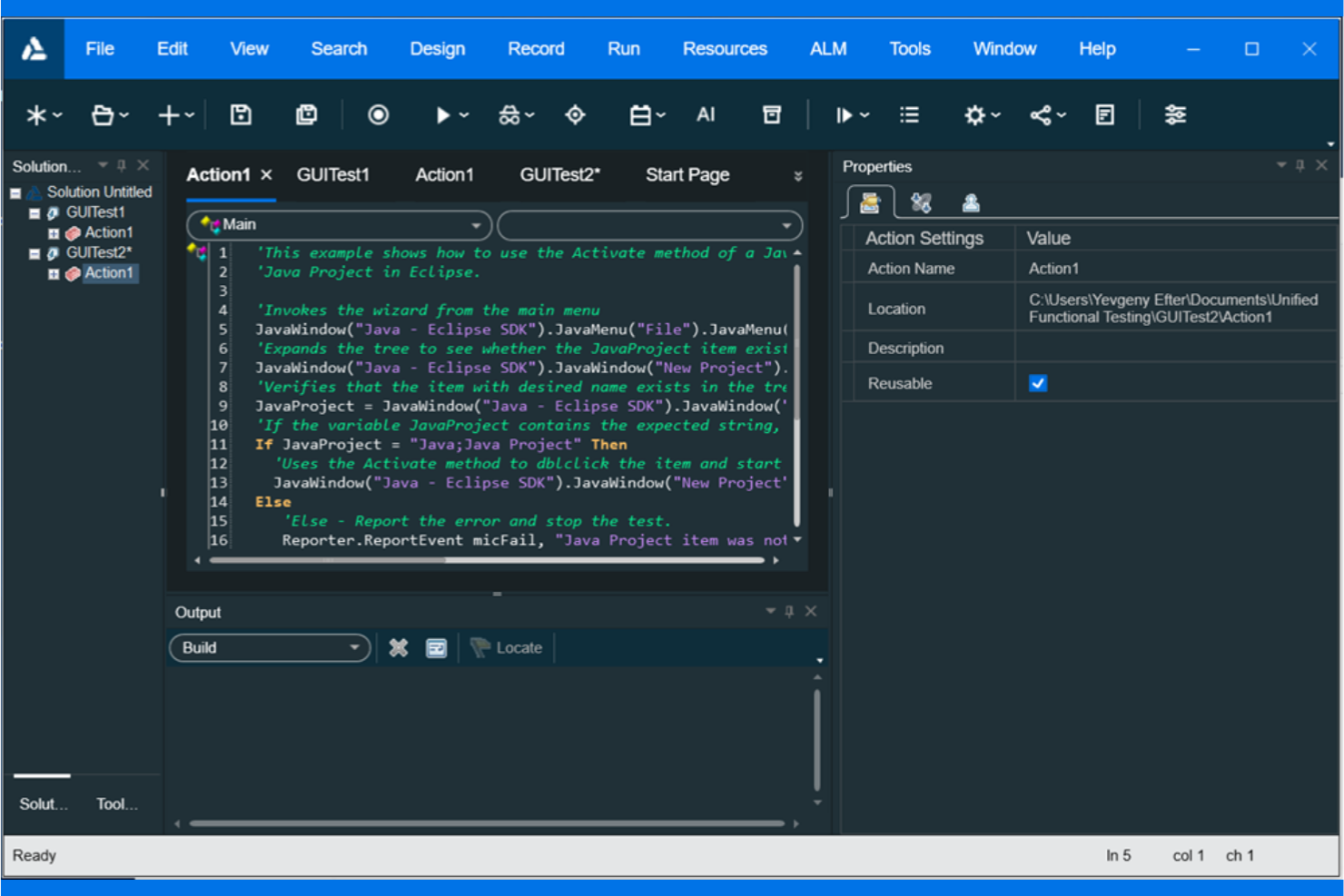
Task: Switch to the GUITest2* tab
Action: click(560, 175)
